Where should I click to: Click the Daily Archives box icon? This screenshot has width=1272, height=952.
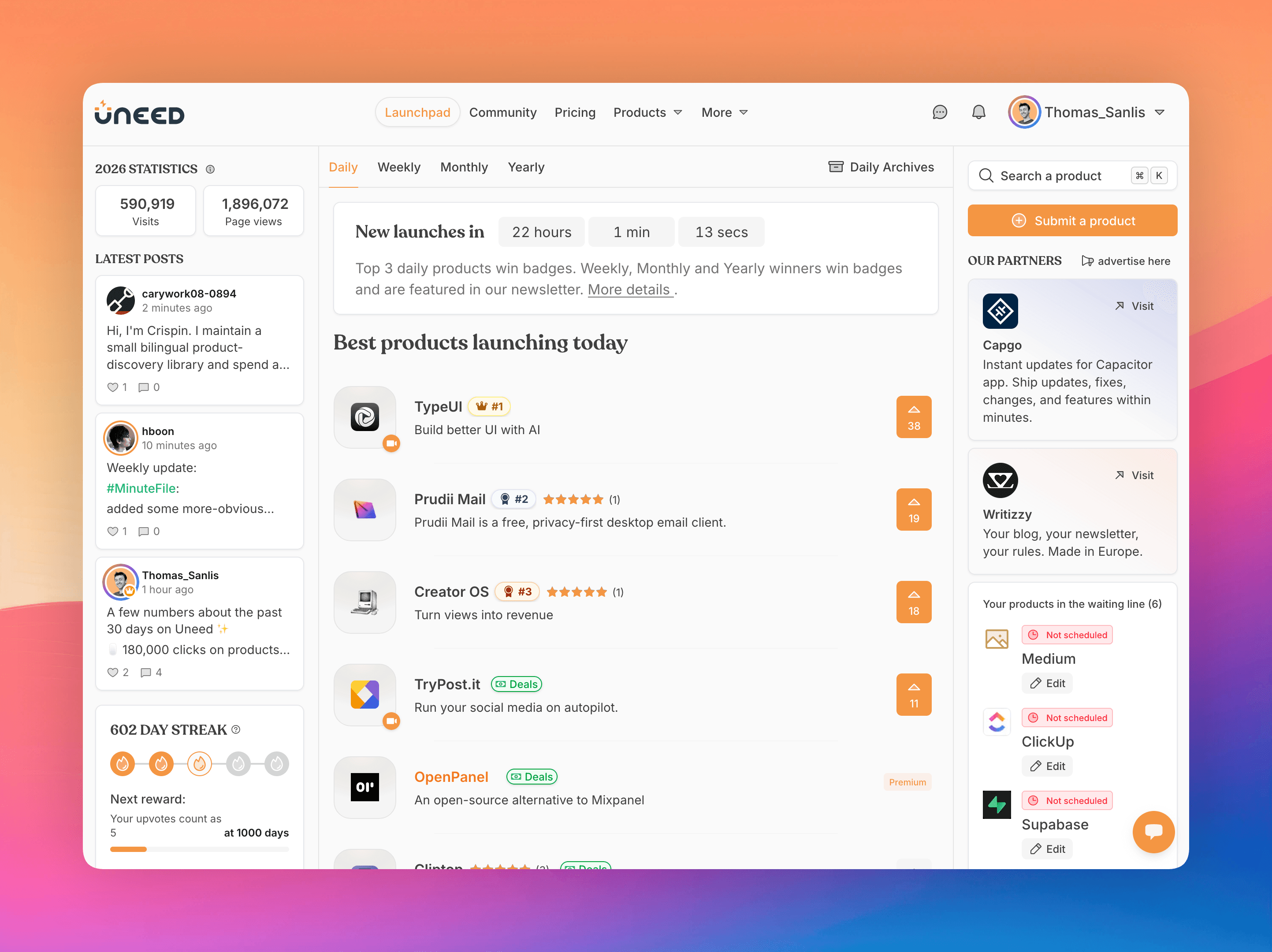pos(836,167)
